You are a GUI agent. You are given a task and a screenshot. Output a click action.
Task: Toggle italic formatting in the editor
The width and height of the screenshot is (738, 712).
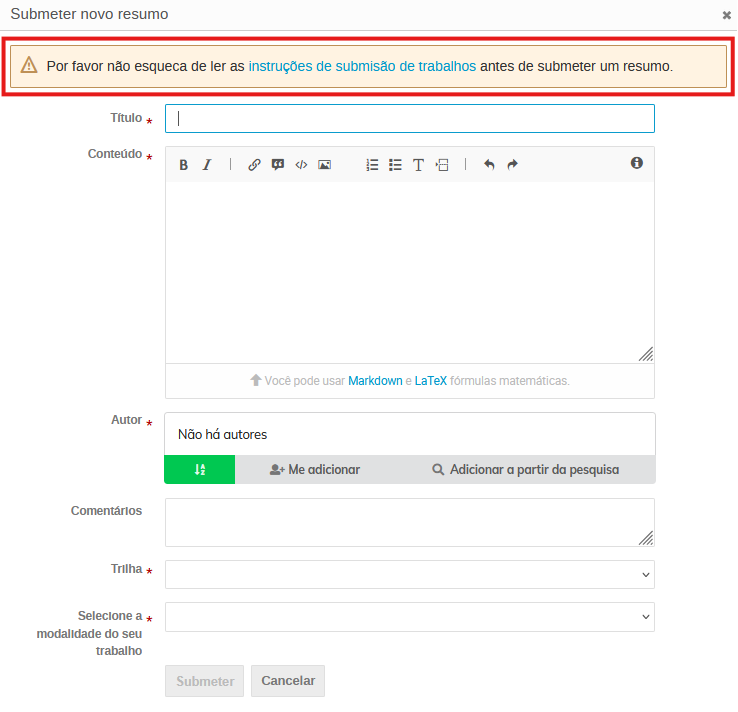click(207, 165)
